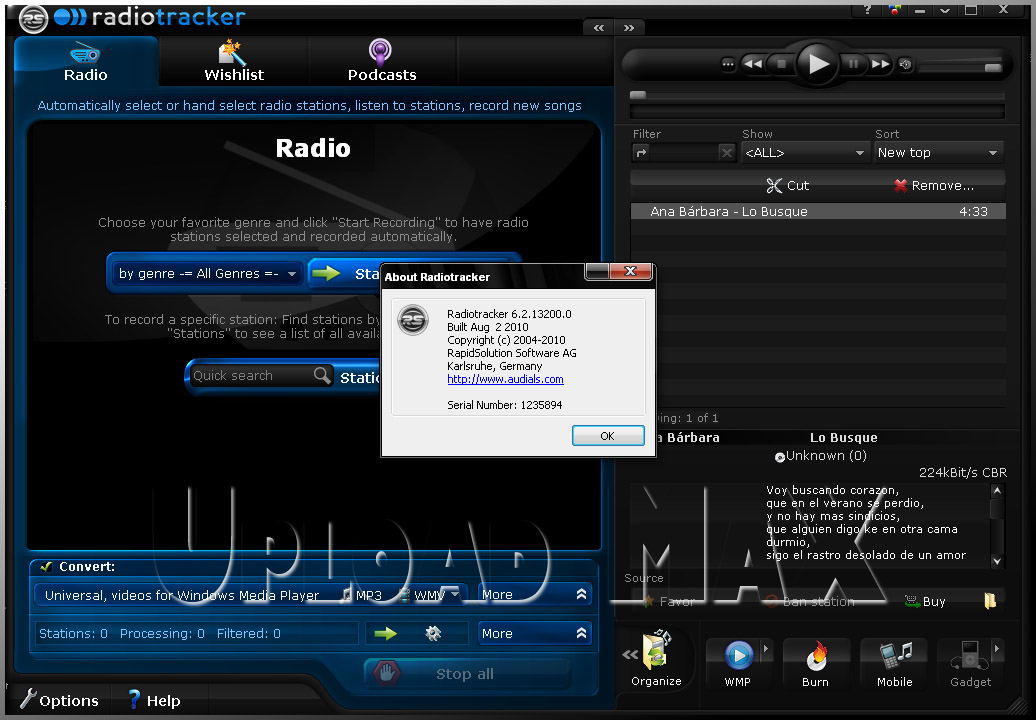
Task: Expand the Gadget options arrow
Action: 997,649
